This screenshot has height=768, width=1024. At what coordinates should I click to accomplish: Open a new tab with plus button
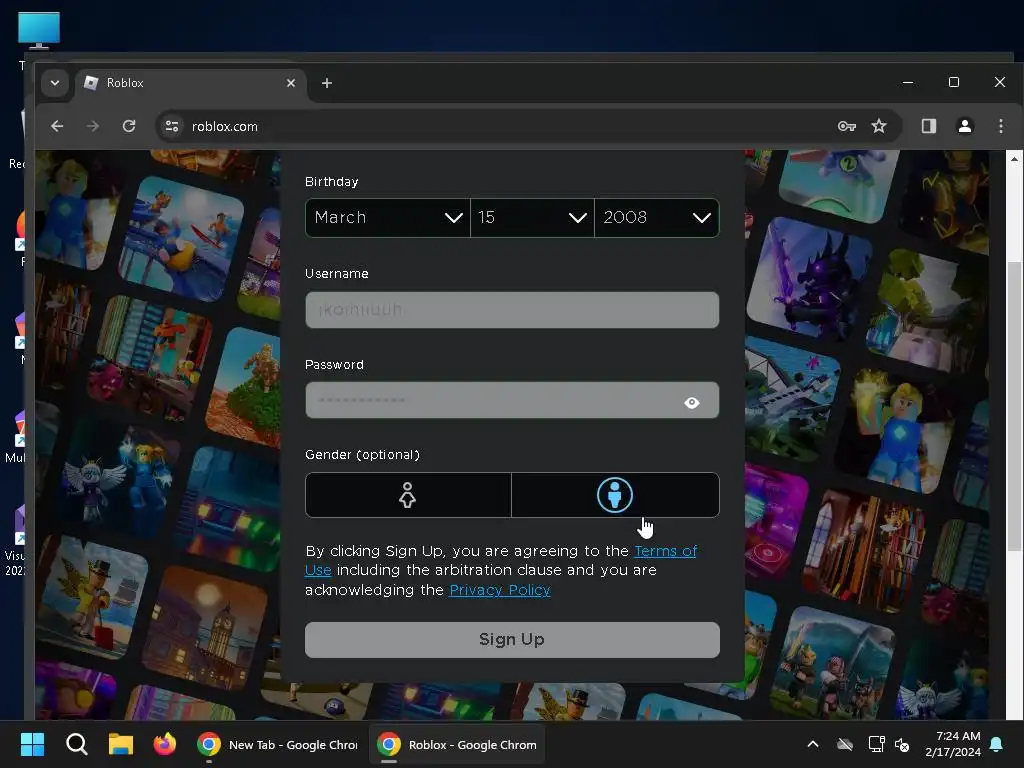tap(327, 83)
